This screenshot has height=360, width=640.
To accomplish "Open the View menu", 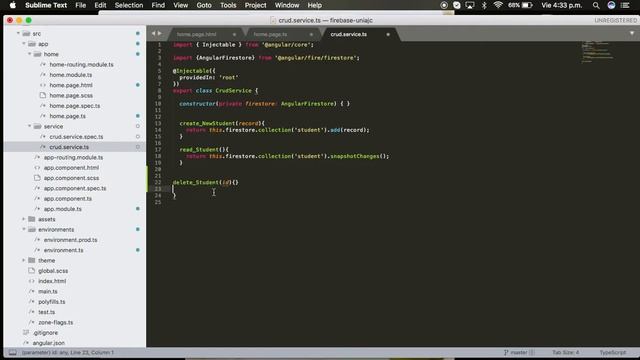I will click(x=180, y=5).
